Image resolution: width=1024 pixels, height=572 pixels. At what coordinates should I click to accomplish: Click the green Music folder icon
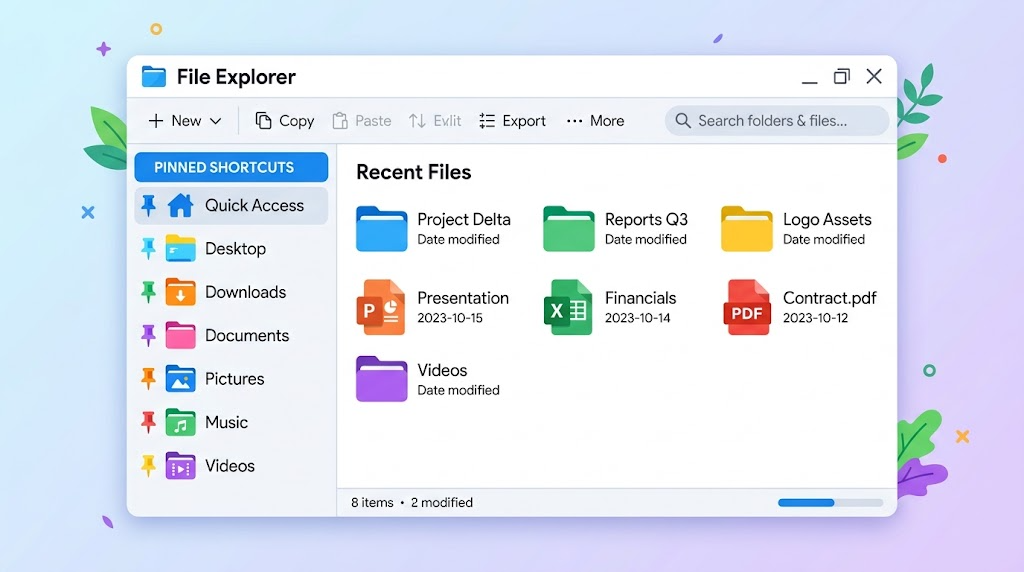(180, 422)
